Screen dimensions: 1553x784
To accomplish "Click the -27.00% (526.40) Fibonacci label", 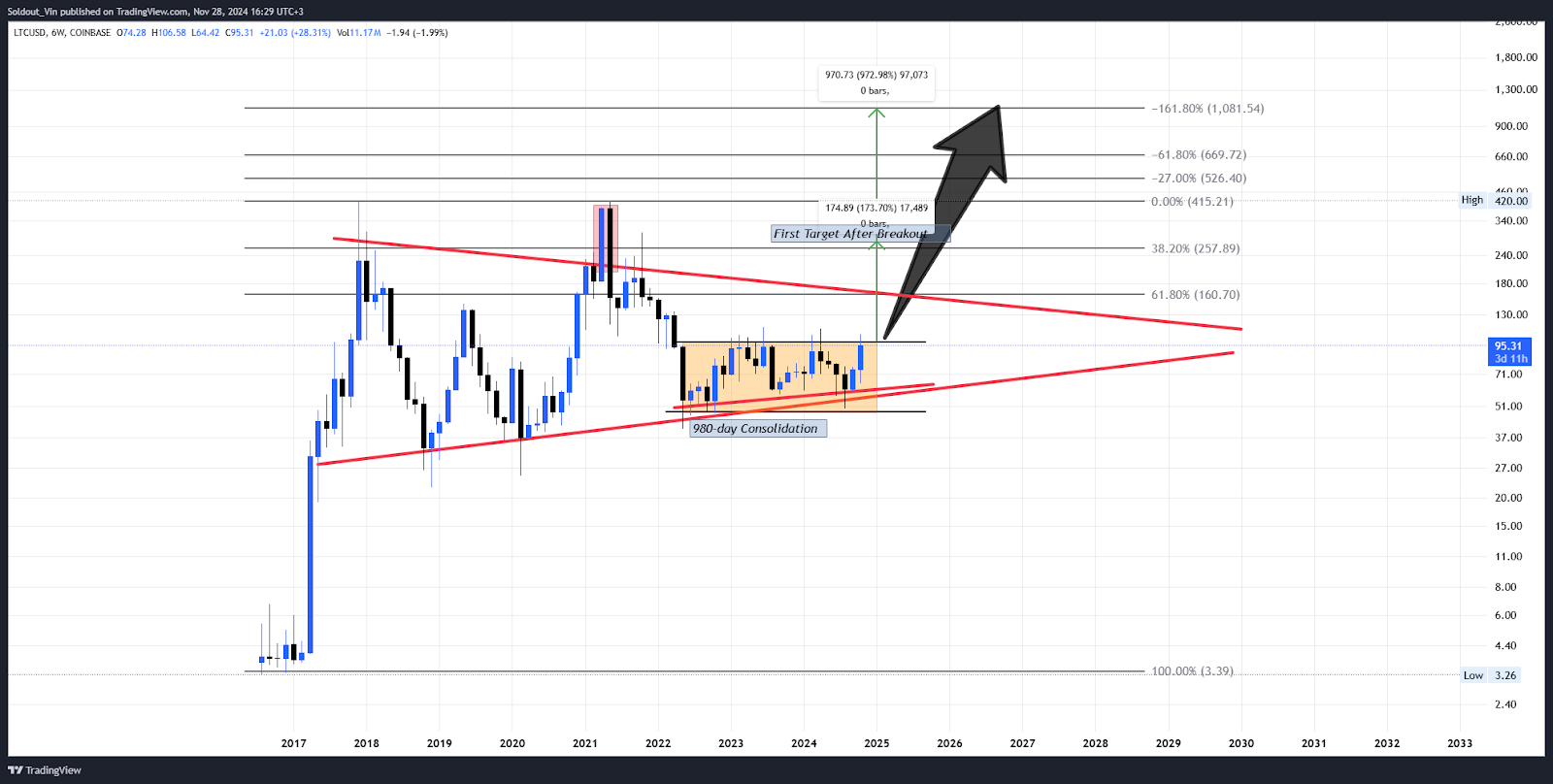I will tap(1199, 179).
